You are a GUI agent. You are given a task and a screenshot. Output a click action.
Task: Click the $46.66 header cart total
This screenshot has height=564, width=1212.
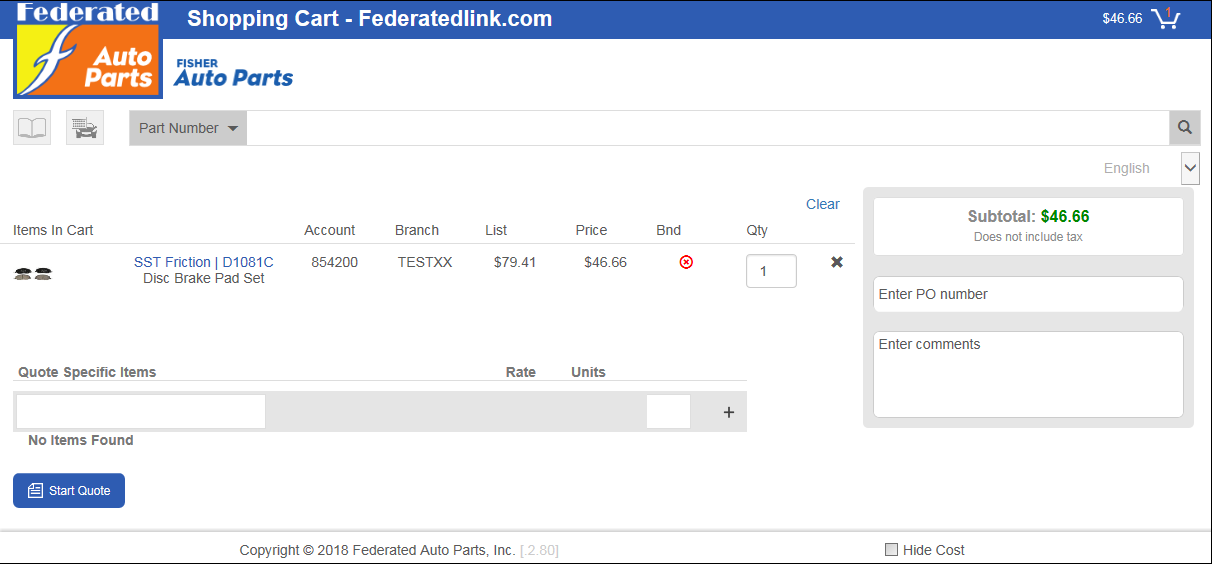tap(1122, 18)
